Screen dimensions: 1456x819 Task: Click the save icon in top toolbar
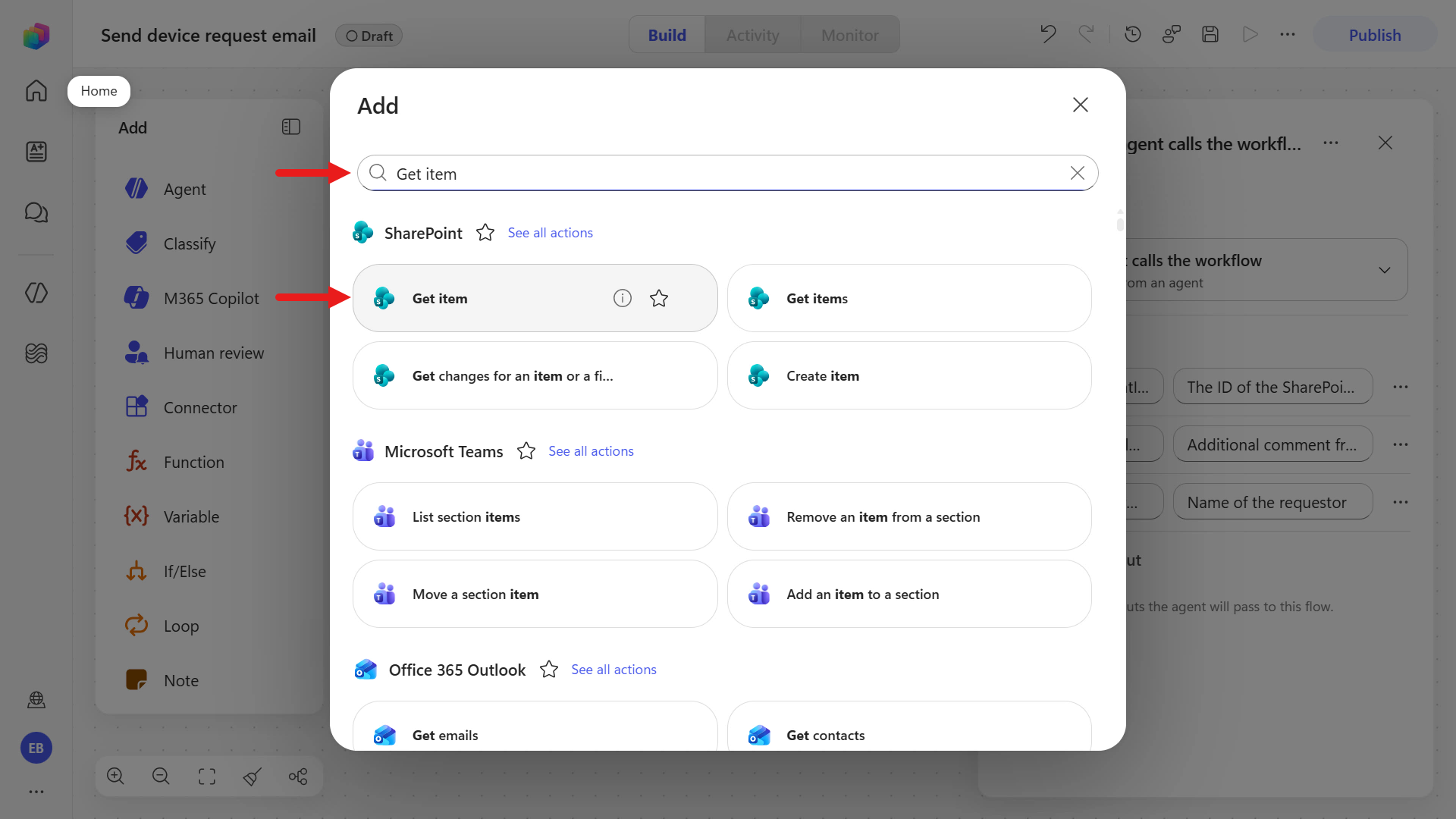pos(1210,34)
